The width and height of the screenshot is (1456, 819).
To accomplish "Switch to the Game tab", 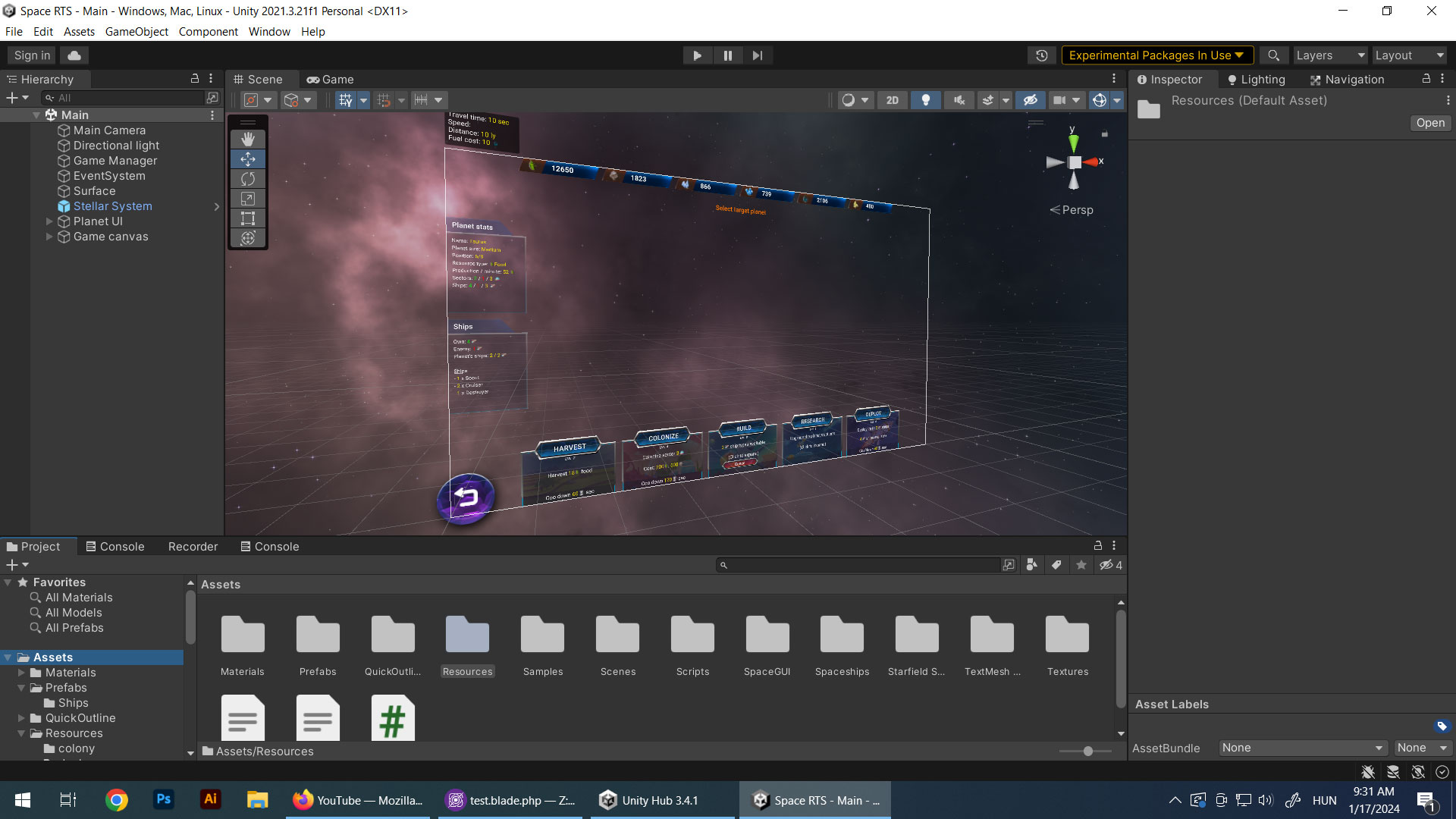I will pyautogui.click(x=331, y=80).
